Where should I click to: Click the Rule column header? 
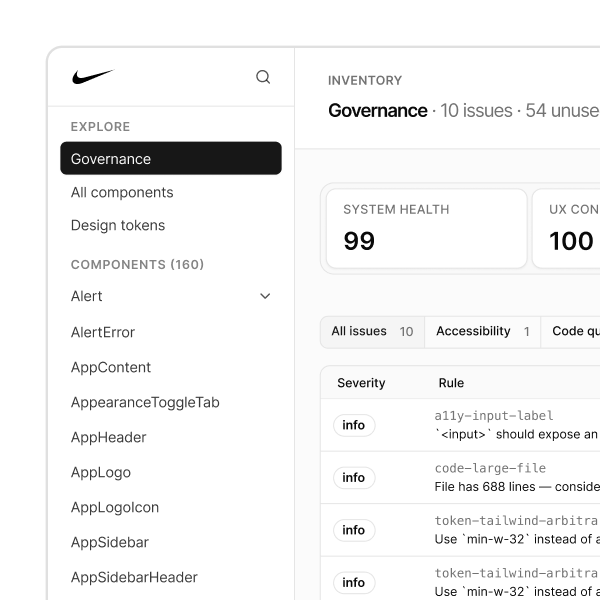451,383
